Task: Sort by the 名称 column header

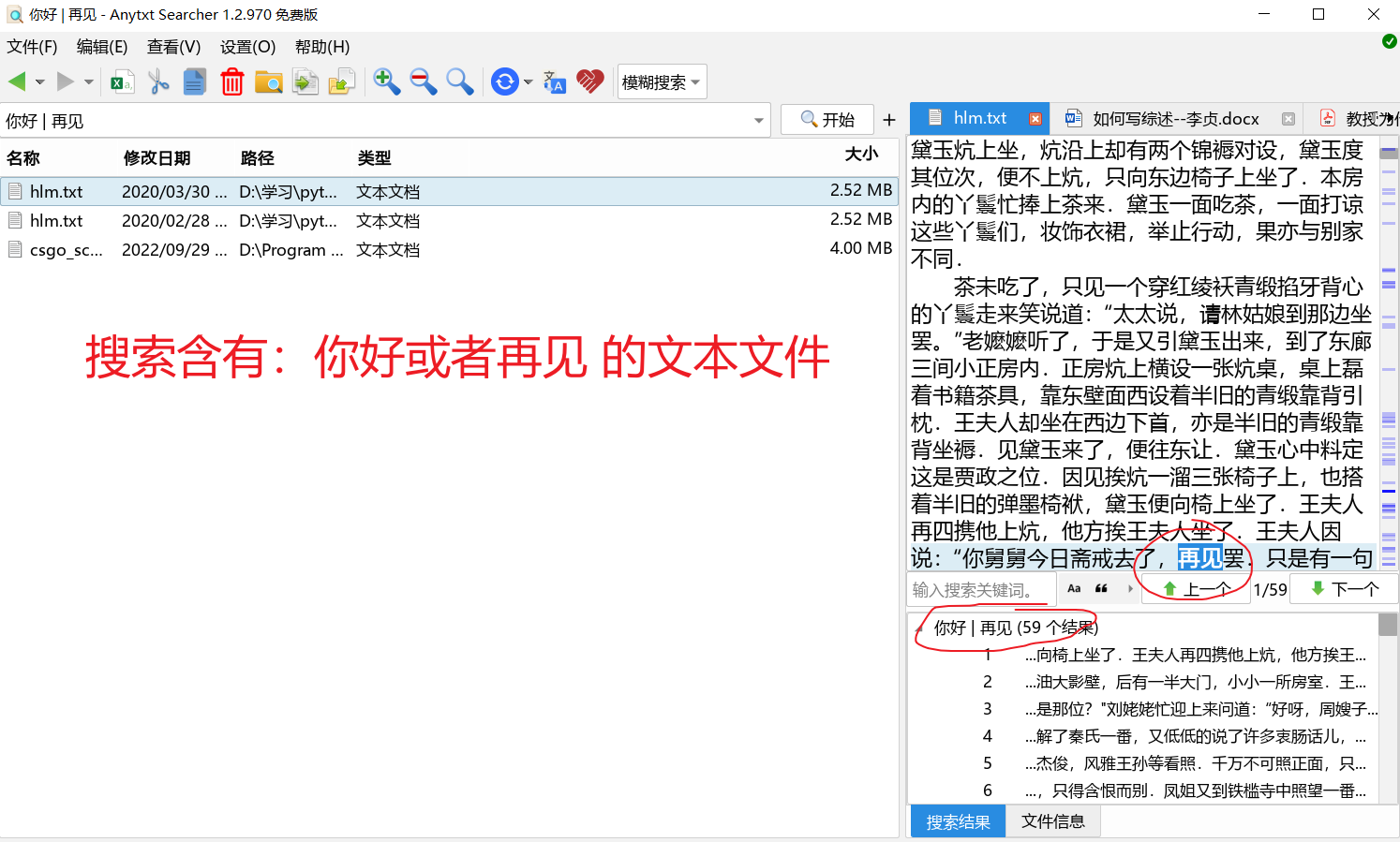Action: tap(23, 158)
